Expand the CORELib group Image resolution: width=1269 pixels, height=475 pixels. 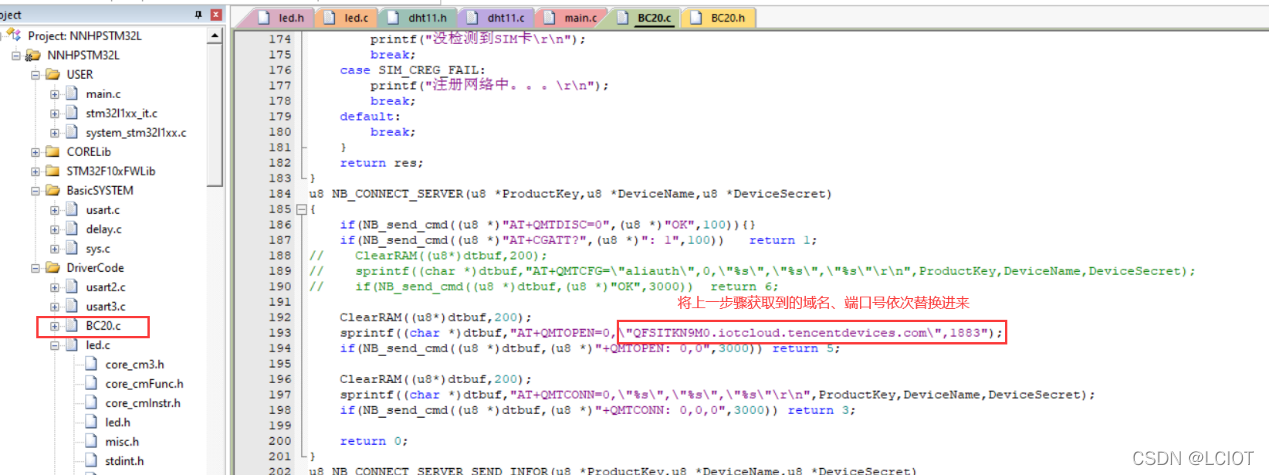coord(36,152)
